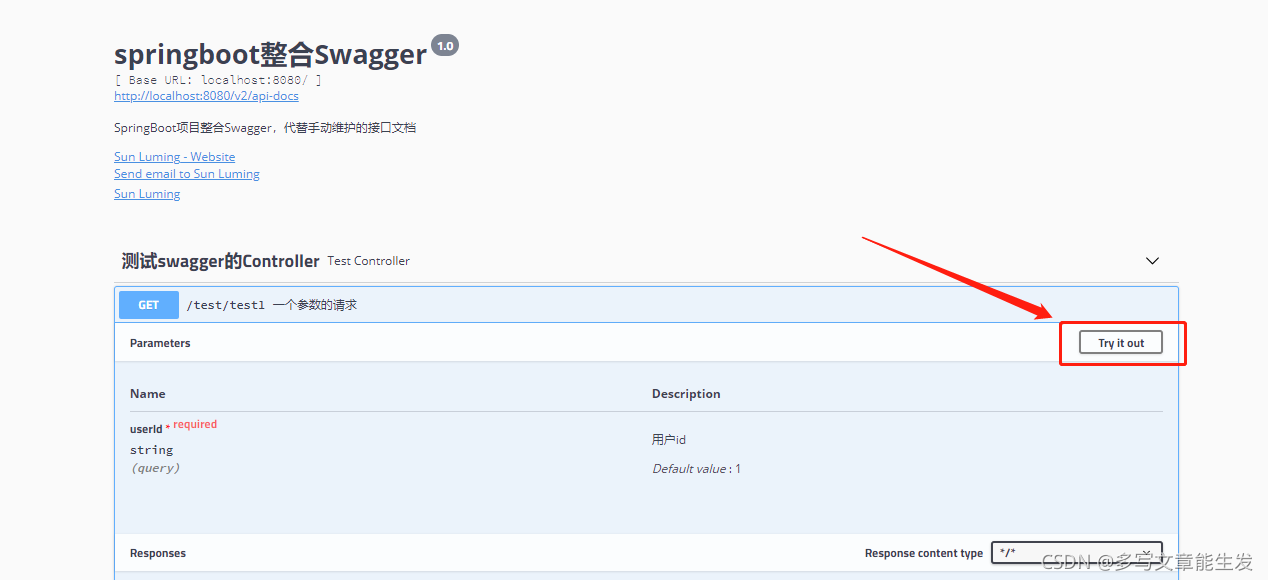Screen dimensions: 1268x580
Task: Collapse the GET /test/test1 operation row
Action: click(x=646, y=305)
